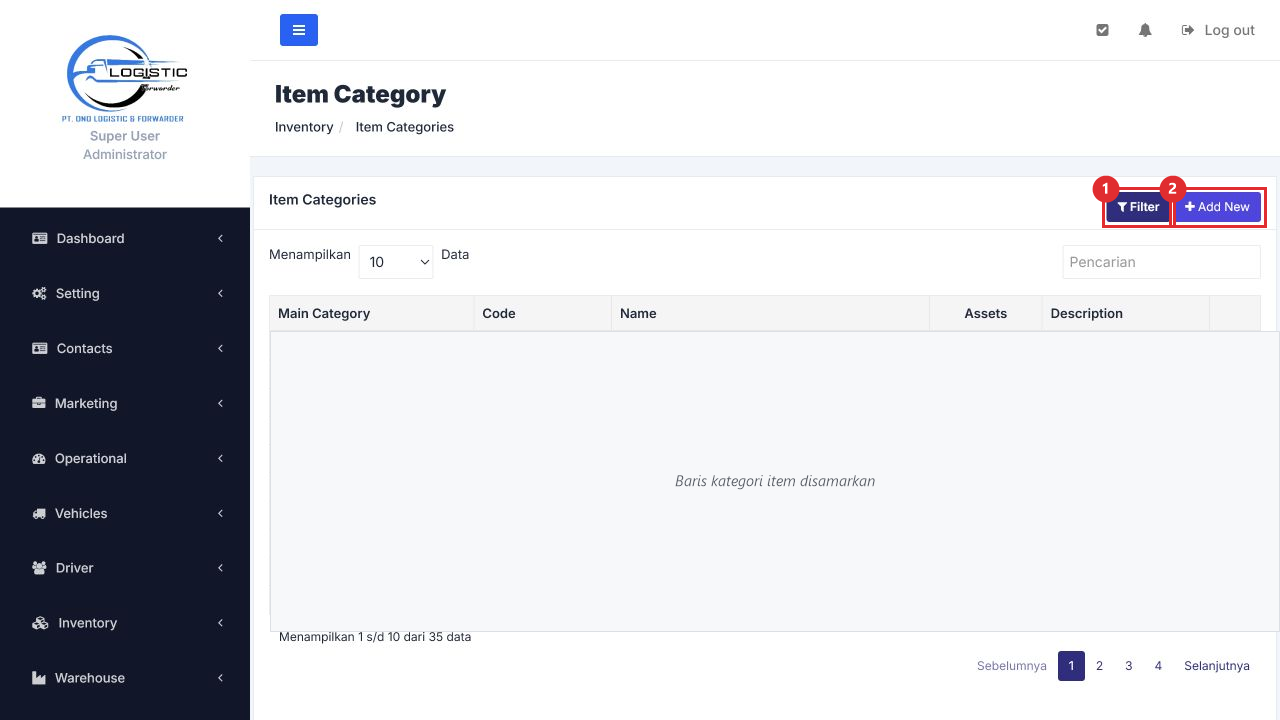Click the Vehicles truck icon in sidebar
This screenshot has width=1280, height=720.
(x=40, y=513)
